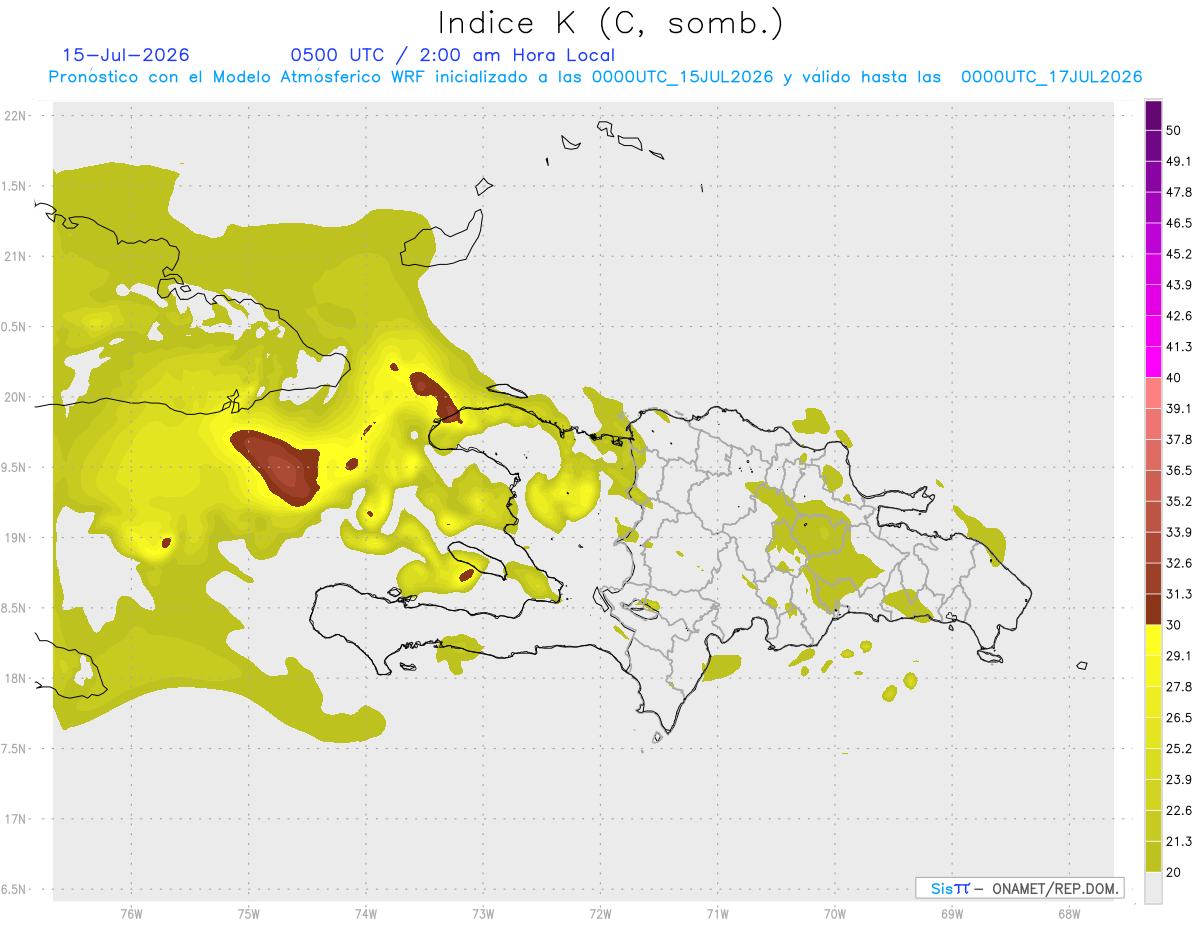1200x927 pixels.
Task: Click the salmon swatch between 39.1 and 40
Action: coord(1153,393)
